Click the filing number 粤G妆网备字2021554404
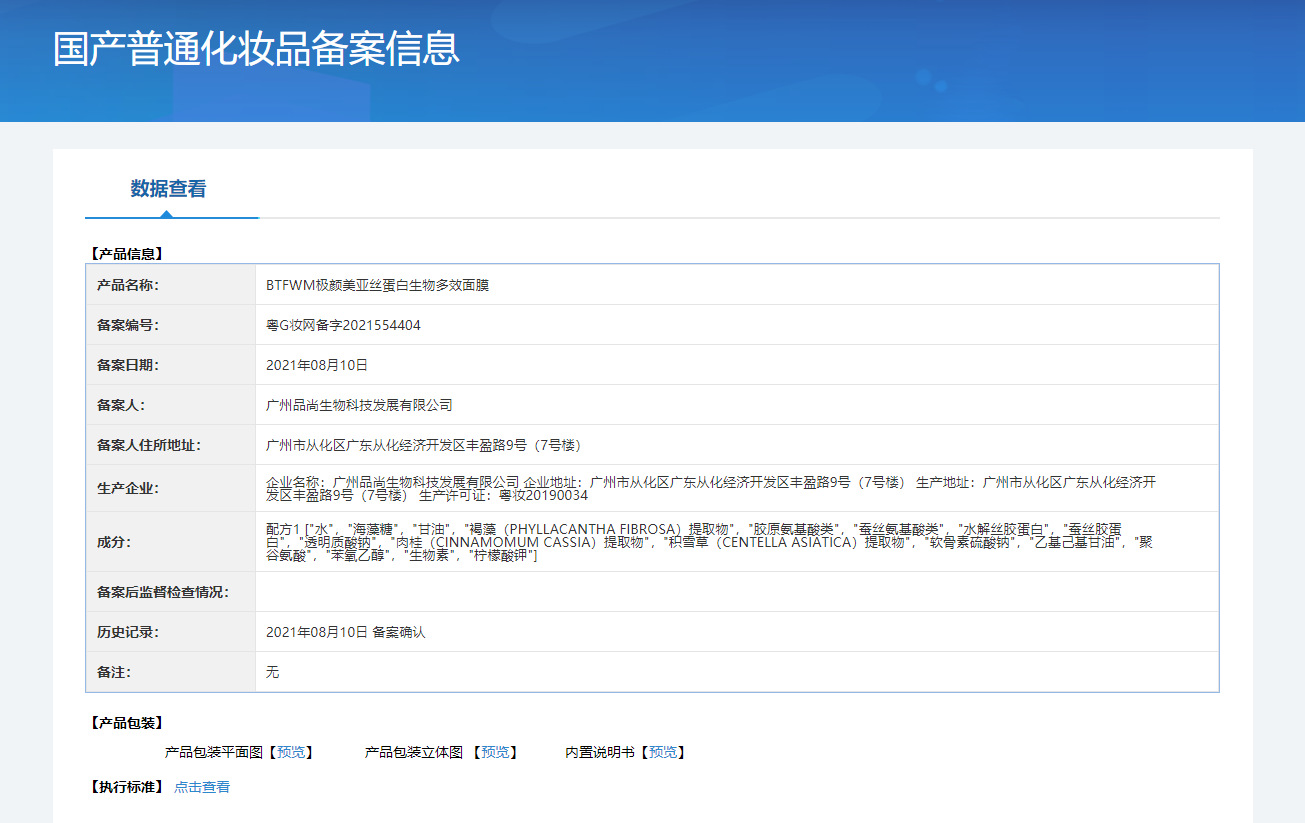The image size is (1305, 823). pyautogui.click(x=343, y=325)
